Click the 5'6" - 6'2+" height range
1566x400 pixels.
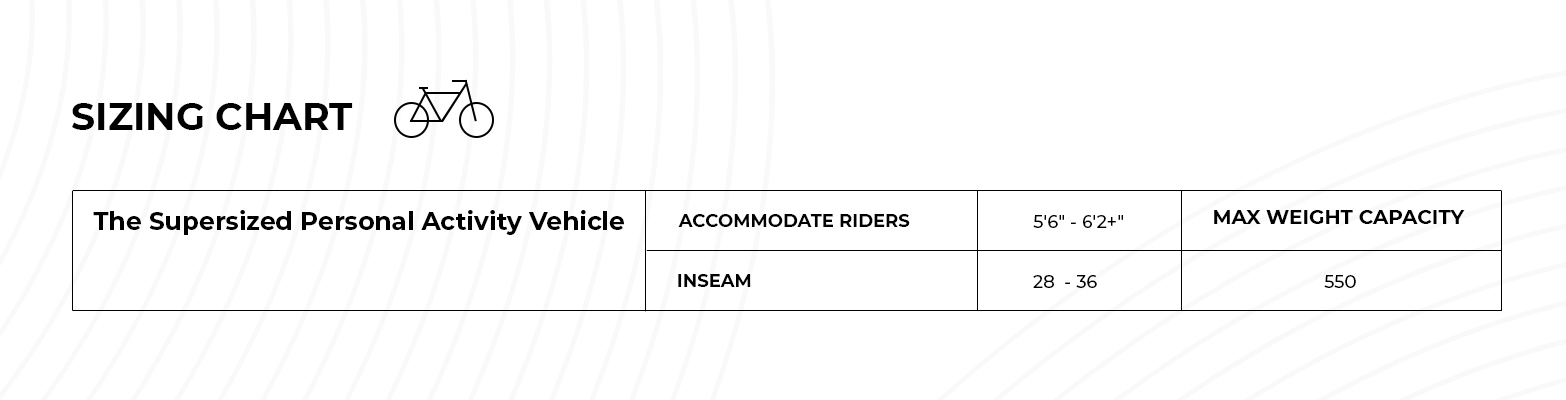coord(1078,222)
